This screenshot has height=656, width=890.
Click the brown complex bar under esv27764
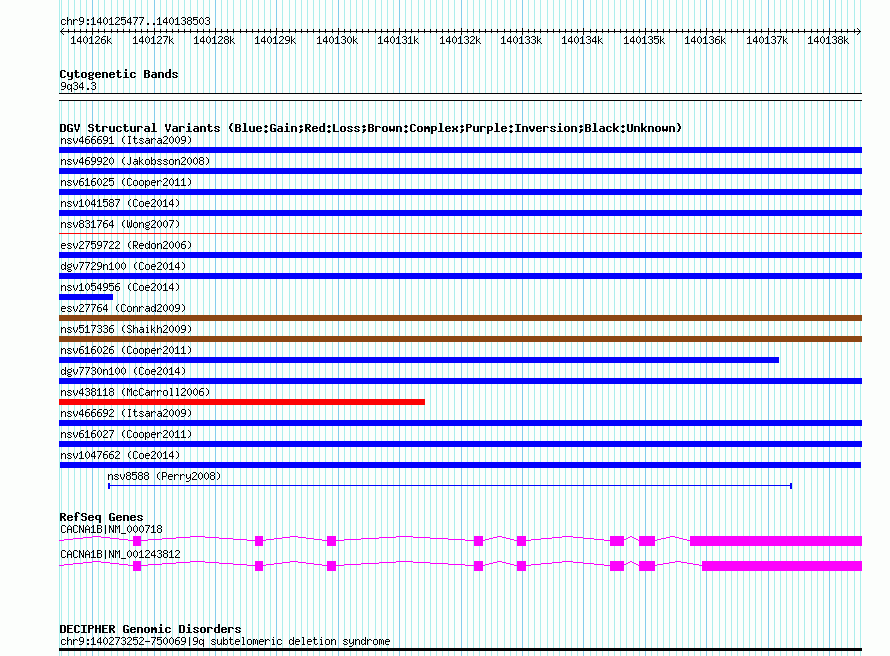point(460,318)
